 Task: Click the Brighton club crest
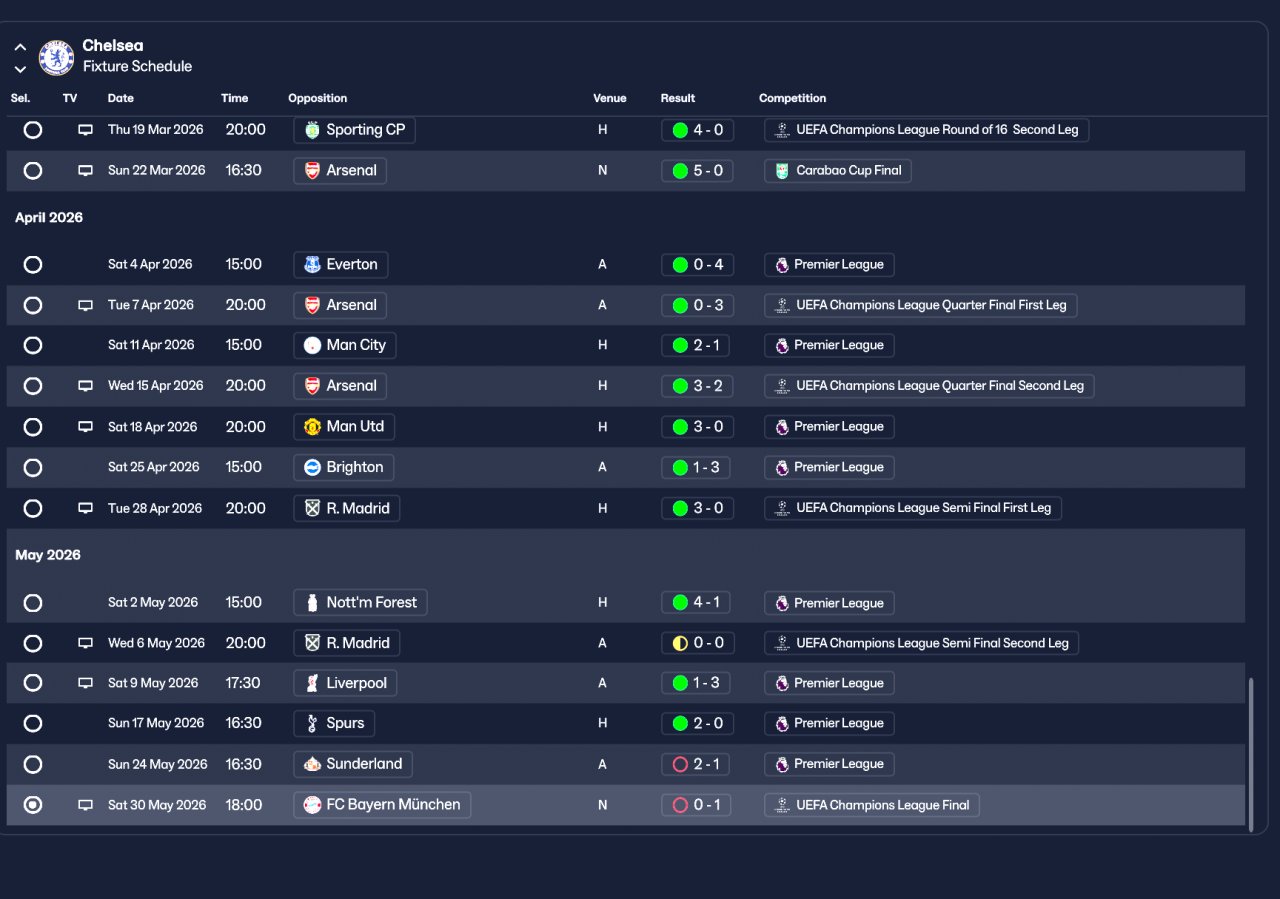tap(313, 467)
